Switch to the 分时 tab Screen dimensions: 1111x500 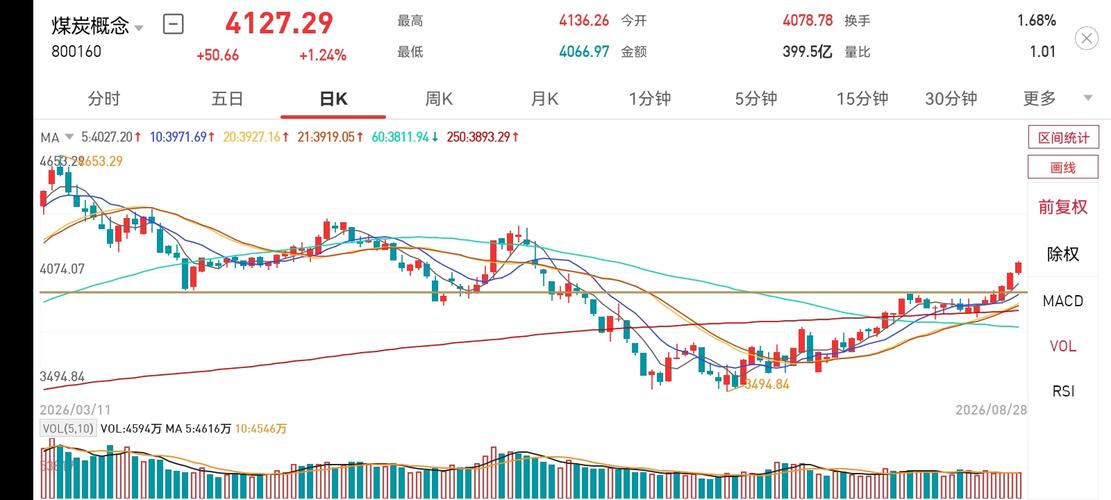104,98
